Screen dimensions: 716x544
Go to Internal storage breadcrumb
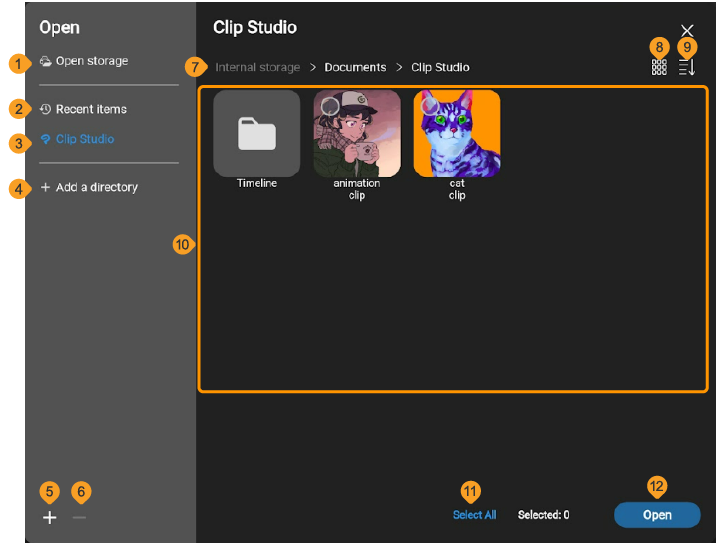pos(258,67)
